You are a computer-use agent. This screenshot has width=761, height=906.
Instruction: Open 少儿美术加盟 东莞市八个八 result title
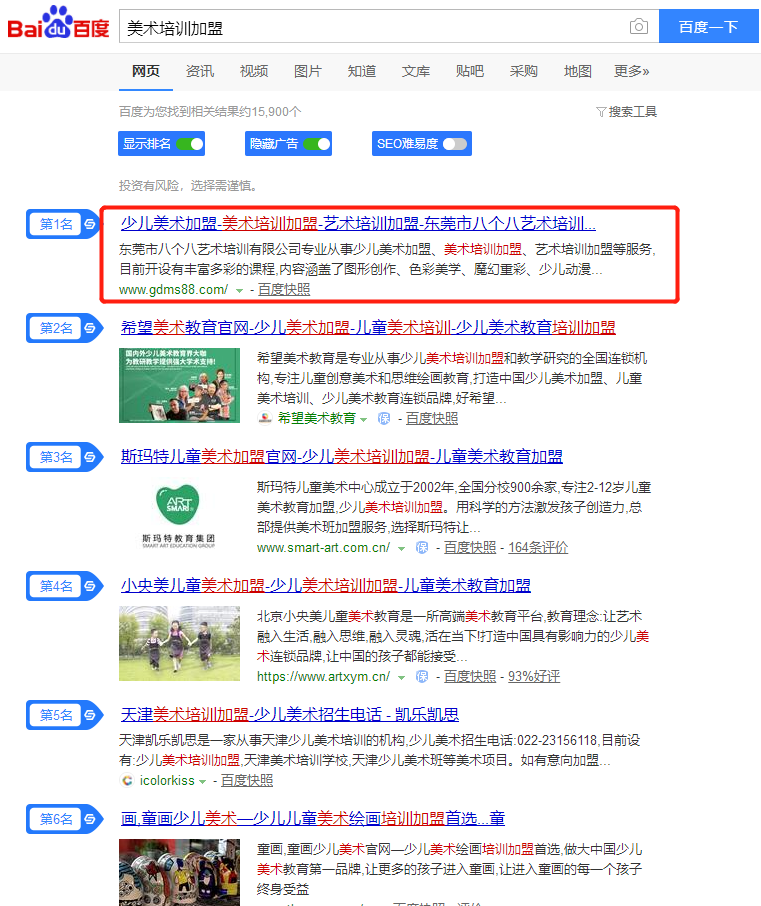[x=358, y=224]
